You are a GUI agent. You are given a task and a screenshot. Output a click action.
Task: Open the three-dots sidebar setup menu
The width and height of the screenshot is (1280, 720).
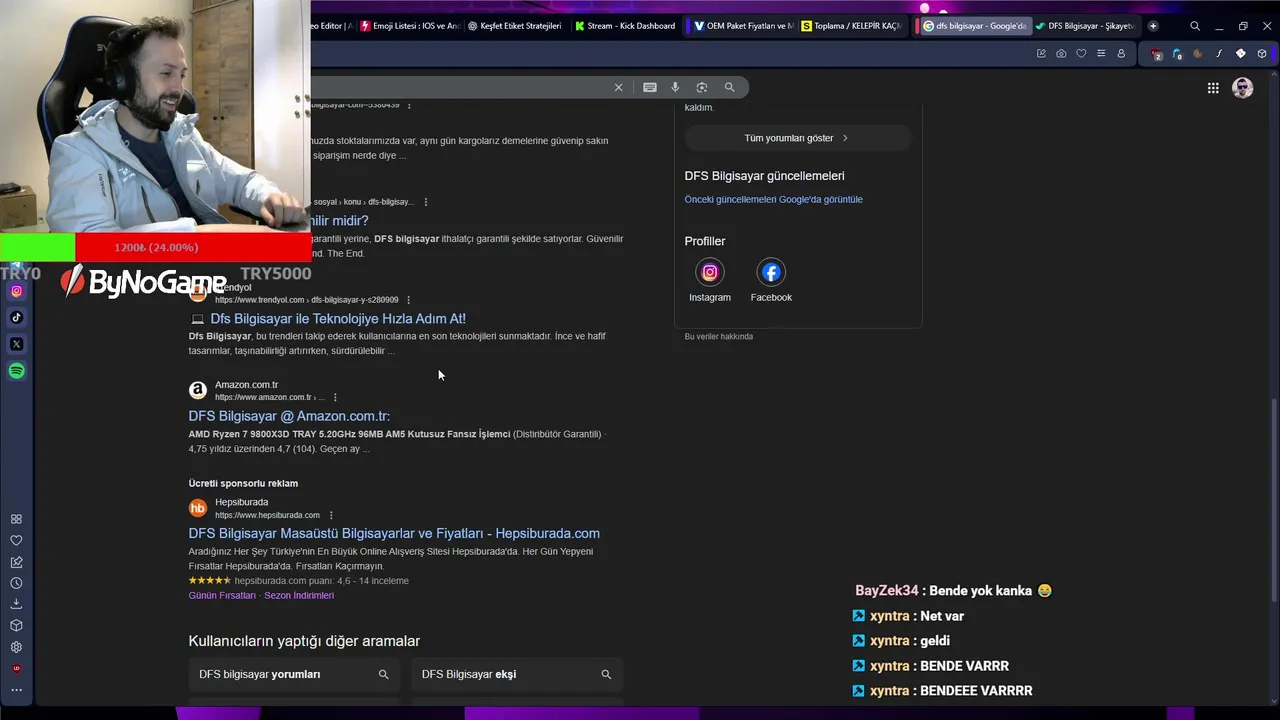[x=16, y=690]
